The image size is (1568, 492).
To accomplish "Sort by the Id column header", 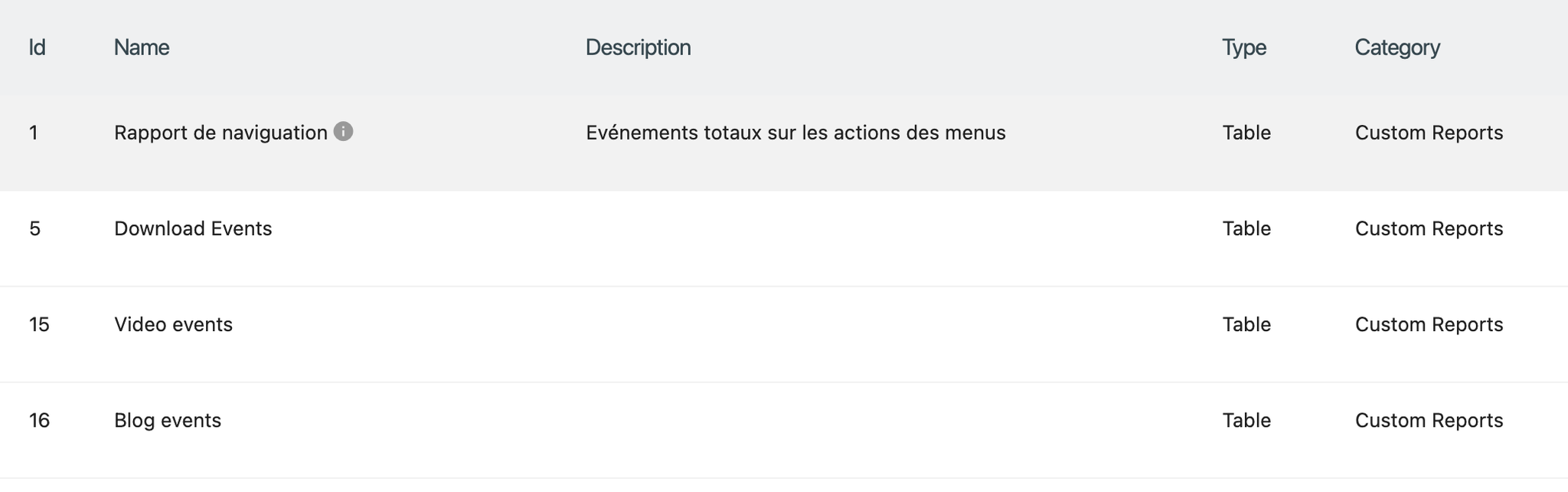I will pyautogui.click(x=38, y=48).
